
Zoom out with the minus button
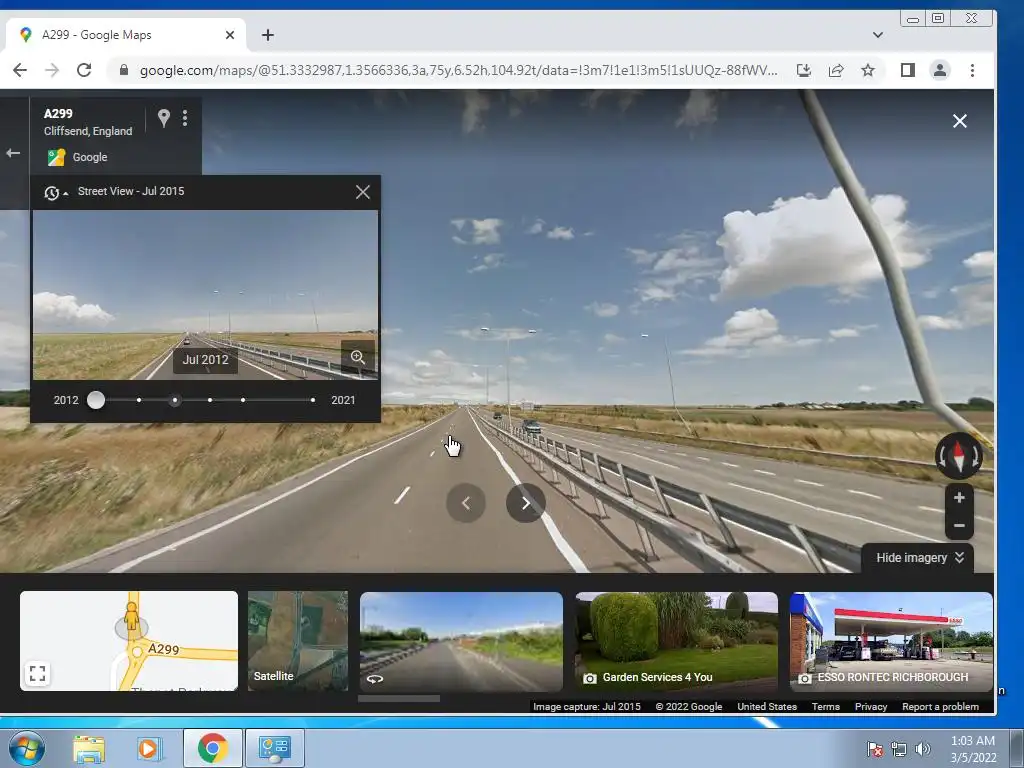click(x=959, y=526)
